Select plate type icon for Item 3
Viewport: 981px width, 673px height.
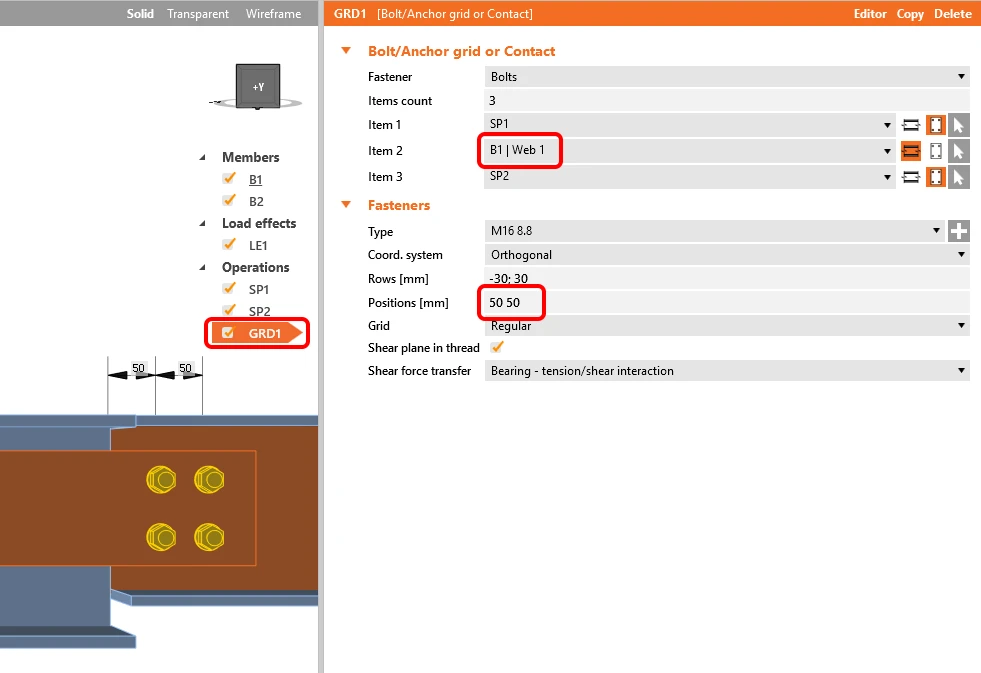[x=935, y=177]
